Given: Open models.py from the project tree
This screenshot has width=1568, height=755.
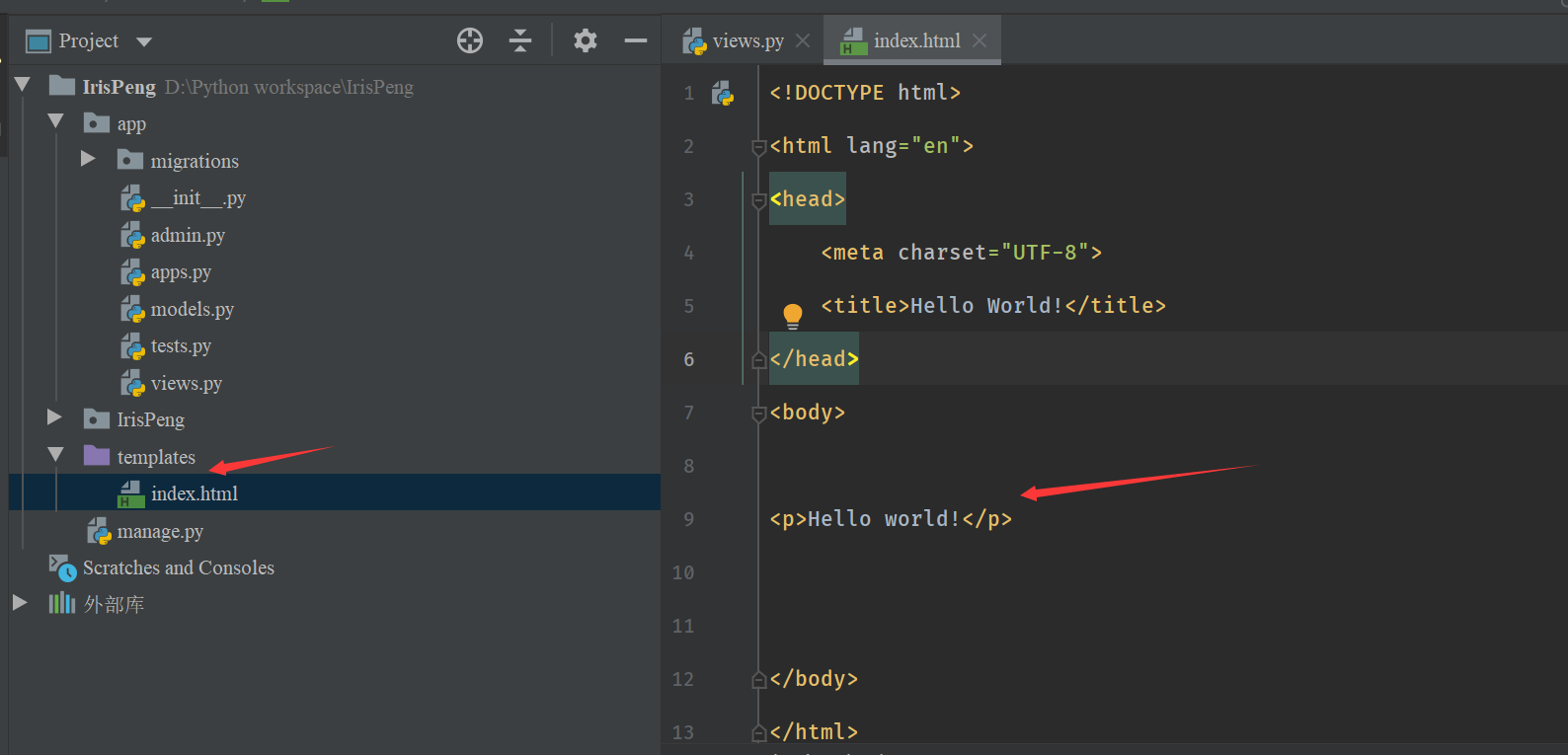Looking at the screenshot, I should (193, 309).
